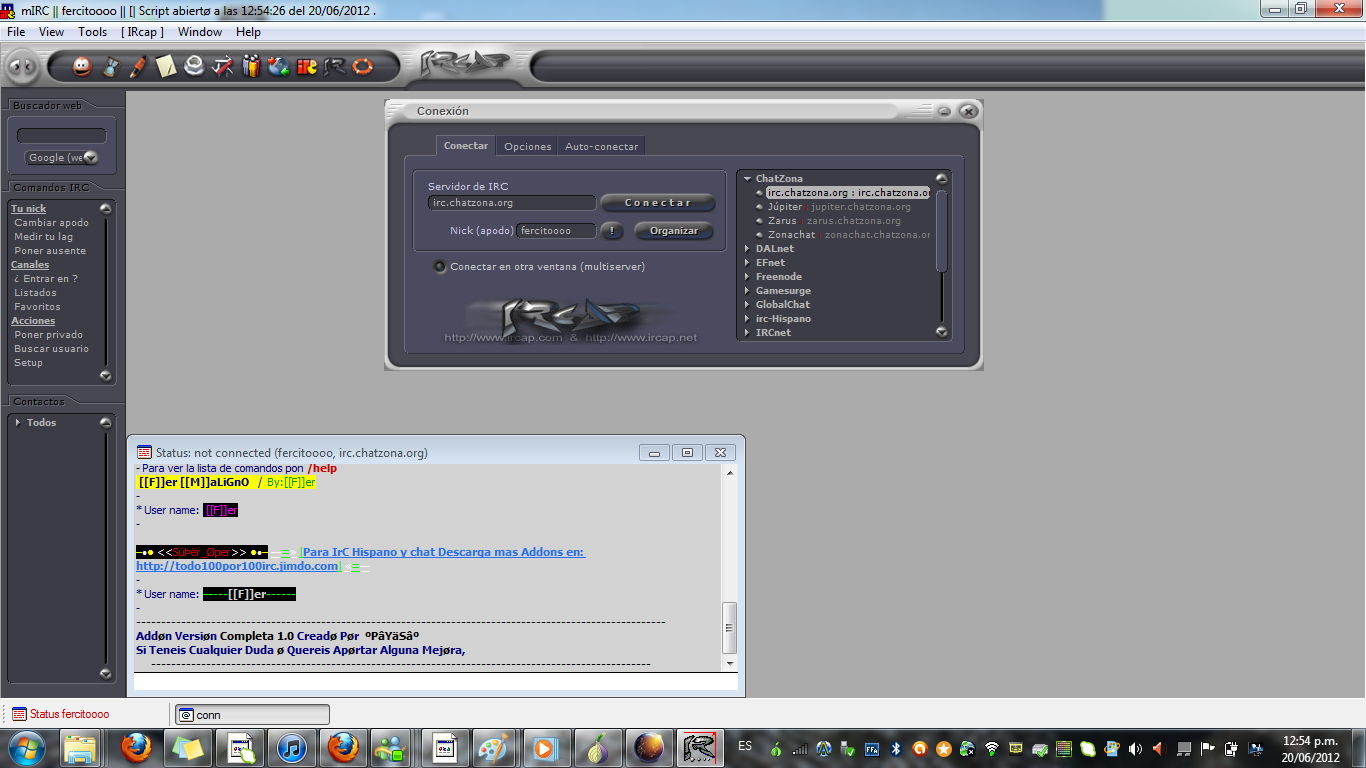
Task: Click the Status window vertical scrollbar thumb
Action: point(730,627)
